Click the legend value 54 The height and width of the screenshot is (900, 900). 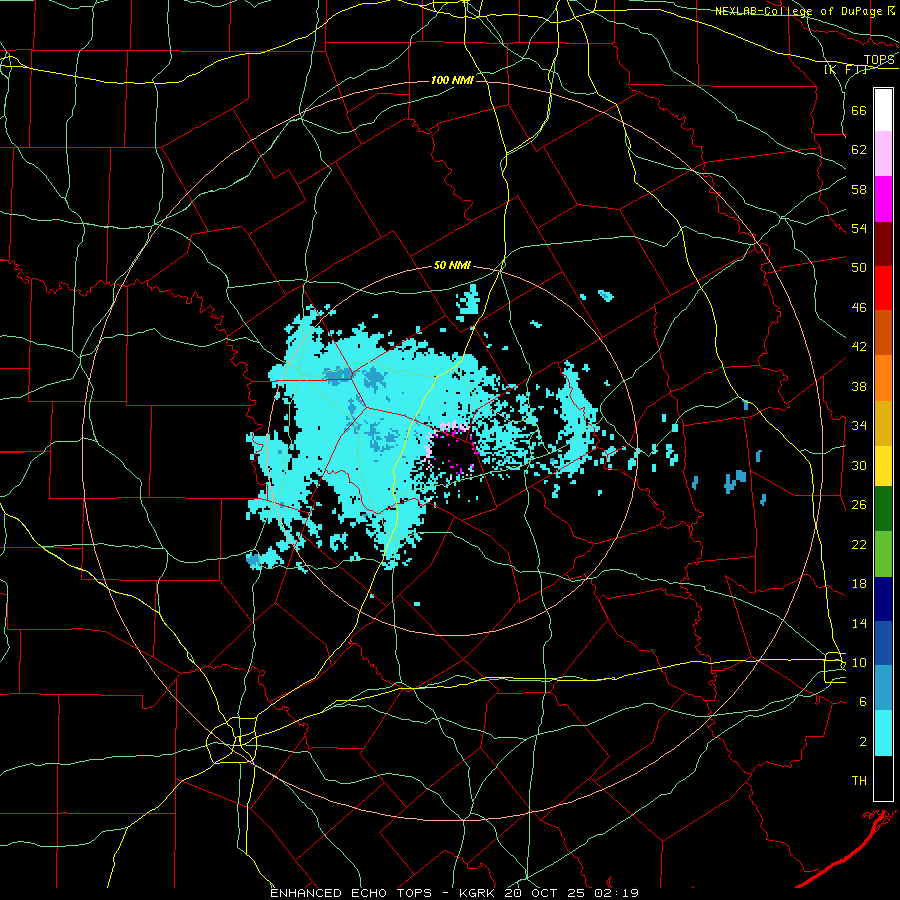[x=859, y=228]
